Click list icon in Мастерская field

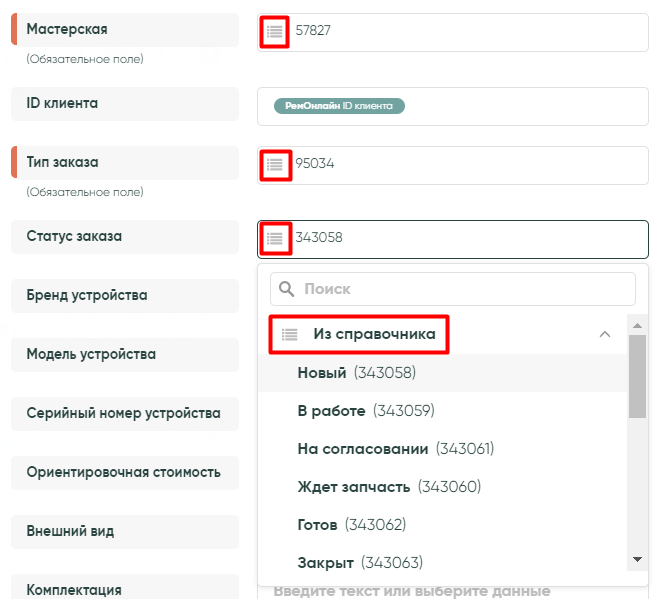click(x=275, y=32)
